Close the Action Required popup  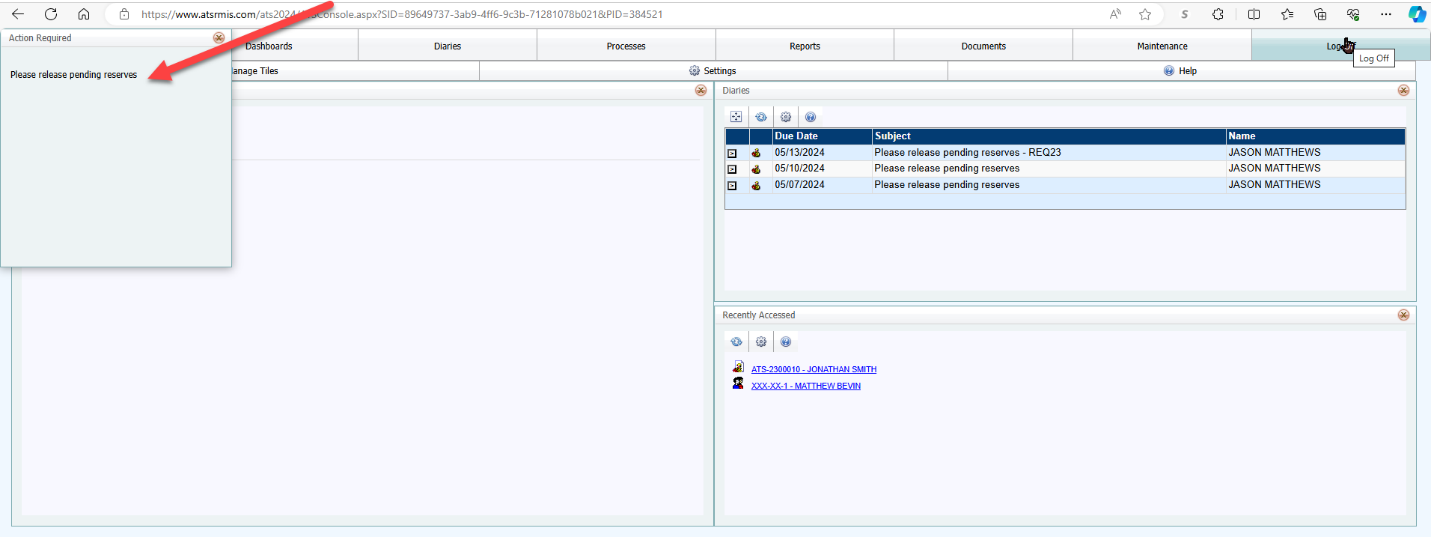point(218,38)
